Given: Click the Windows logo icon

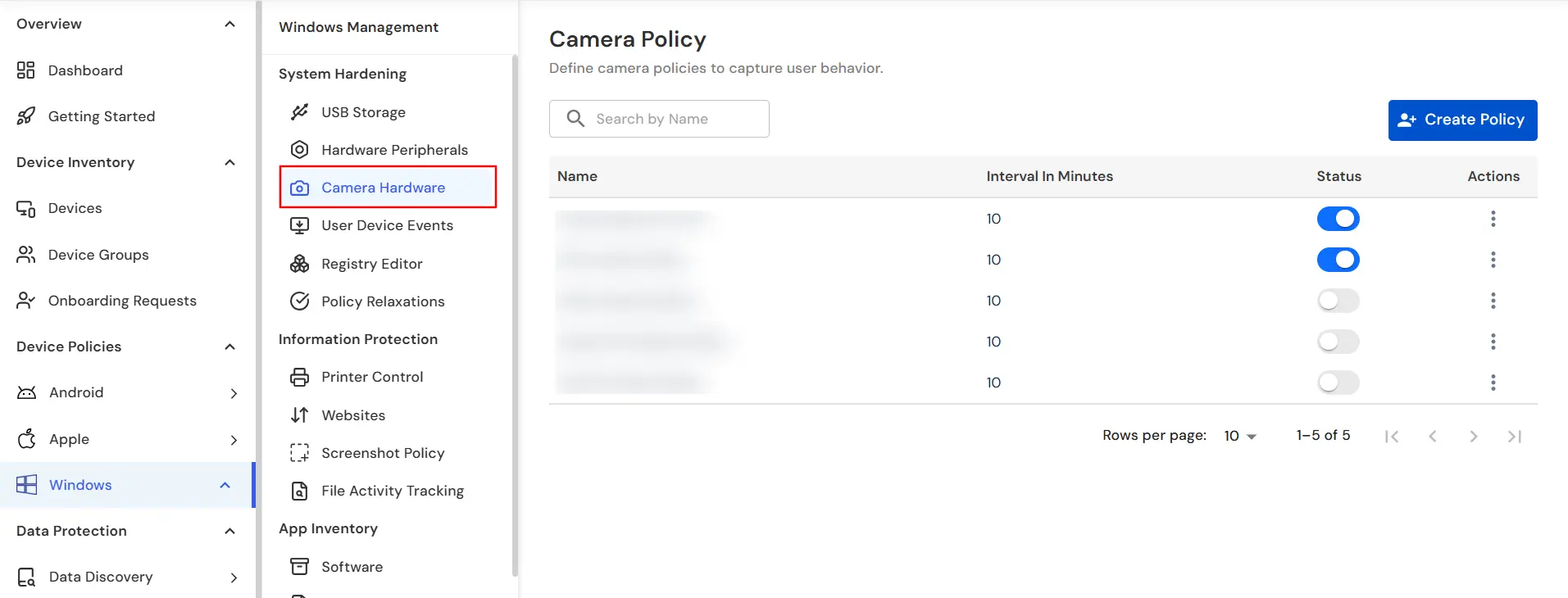Looking at the screenshot, I should 27,485.
